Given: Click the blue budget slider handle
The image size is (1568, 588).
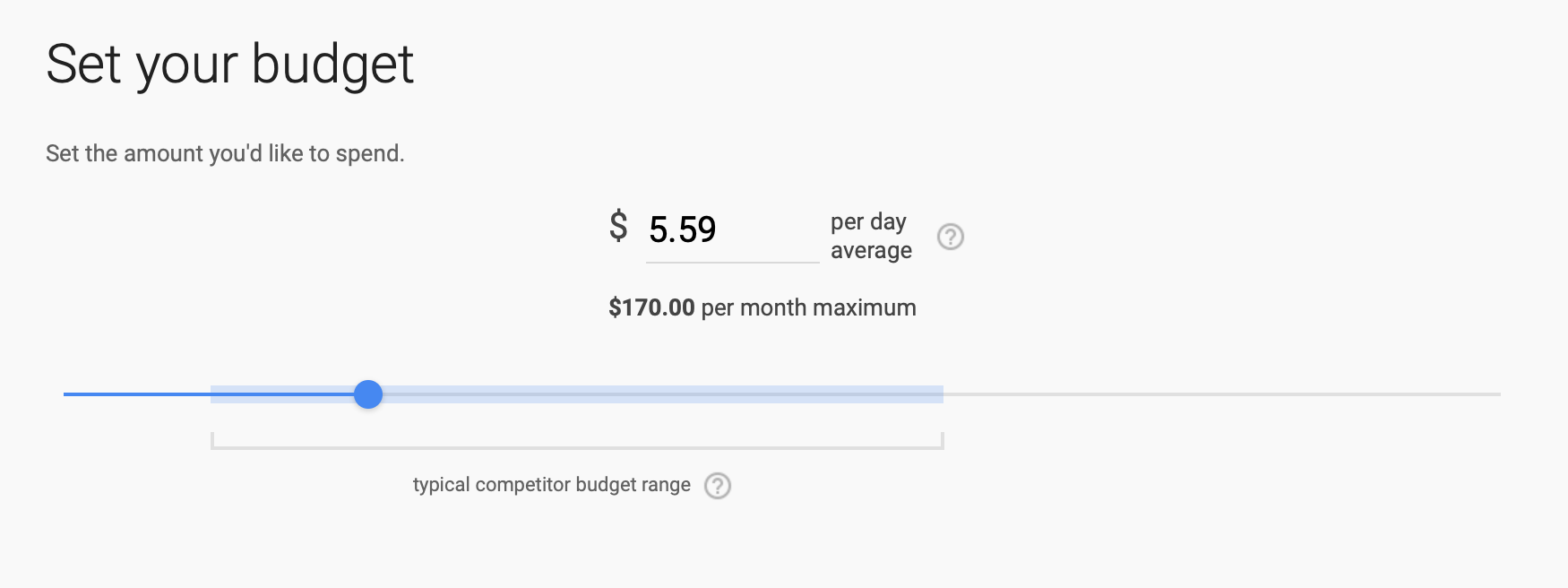Looking at the screenshot, I should click(x=368, y=394).
